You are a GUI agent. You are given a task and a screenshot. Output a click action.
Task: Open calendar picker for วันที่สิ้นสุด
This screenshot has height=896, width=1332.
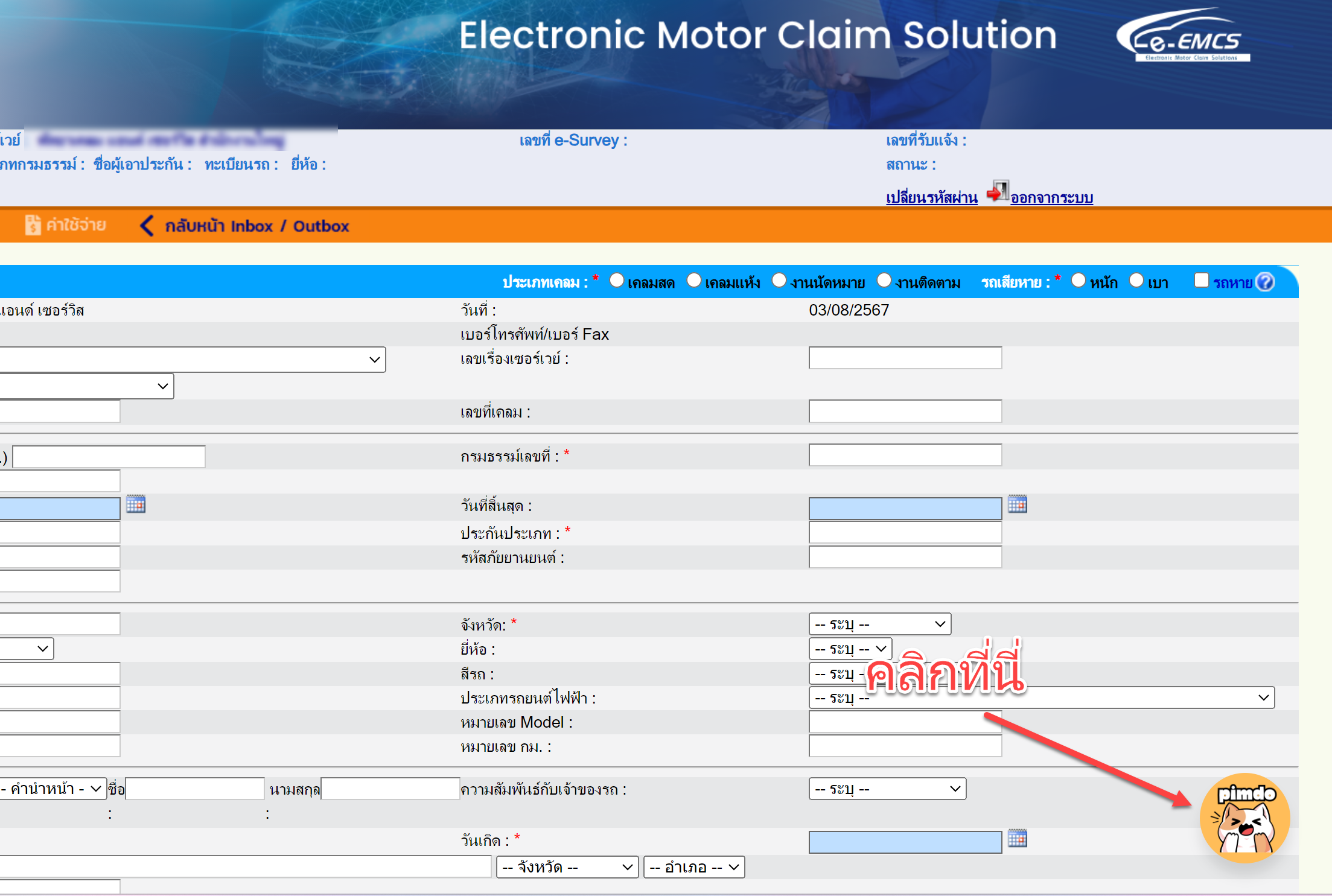click(1017, 504)
